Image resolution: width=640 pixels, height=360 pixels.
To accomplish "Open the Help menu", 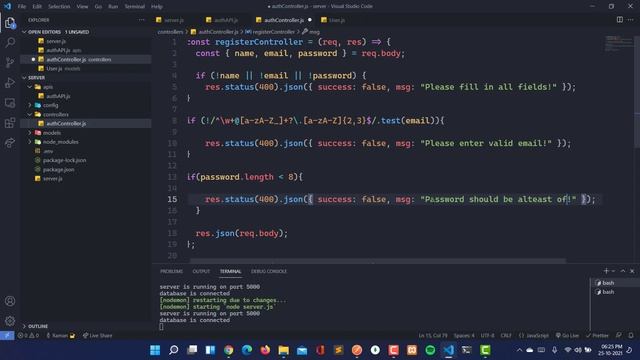I will coord(157,7).
